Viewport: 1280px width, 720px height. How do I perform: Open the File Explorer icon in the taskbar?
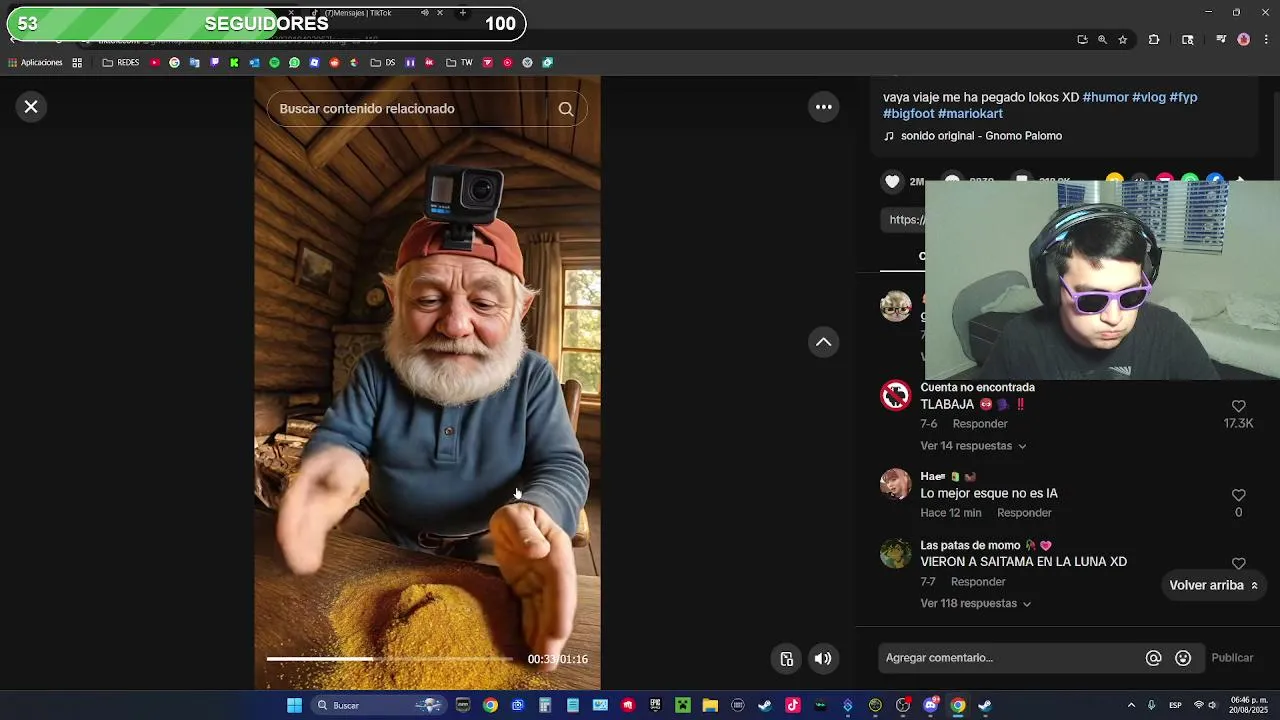(710, 706)
